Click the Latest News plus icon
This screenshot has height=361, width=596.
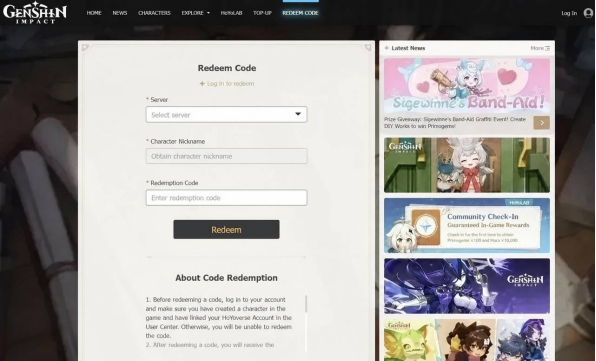pos(387,48)
